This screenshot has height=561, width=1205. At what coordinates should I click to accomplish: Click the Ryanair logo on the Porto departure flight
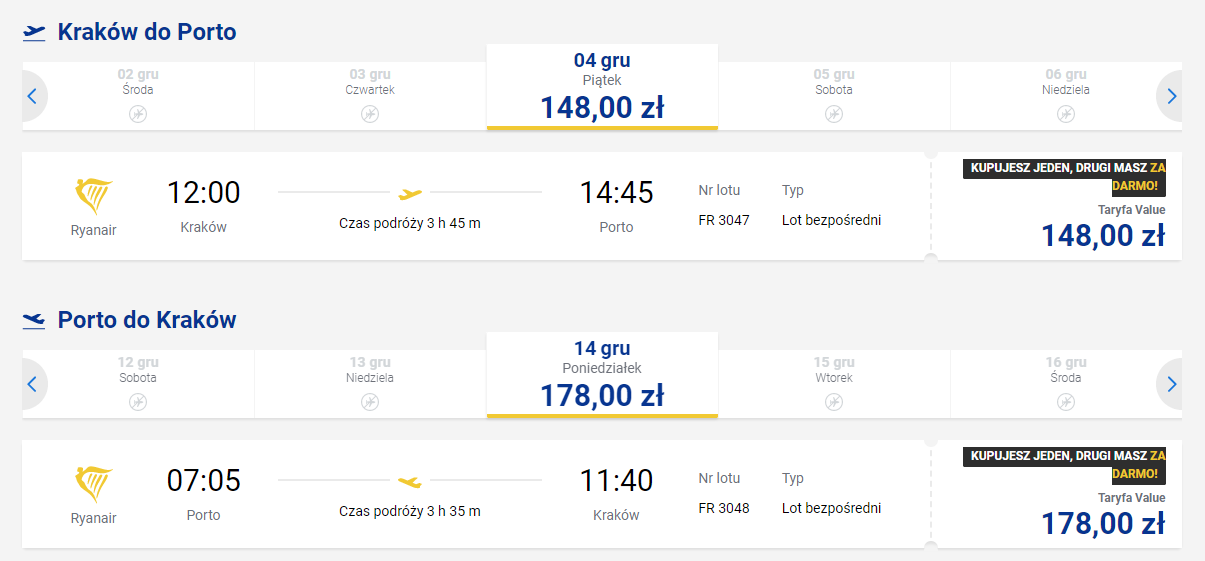[94, 484]
